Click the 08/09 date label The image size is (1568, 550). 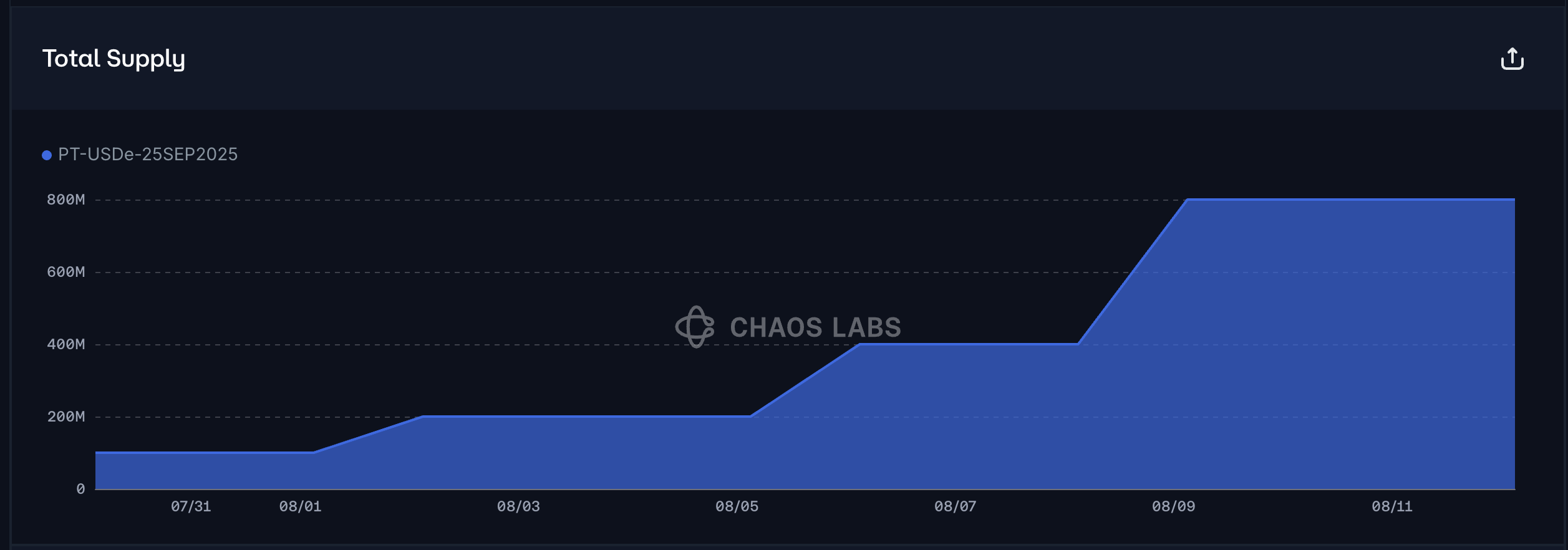1173,506
